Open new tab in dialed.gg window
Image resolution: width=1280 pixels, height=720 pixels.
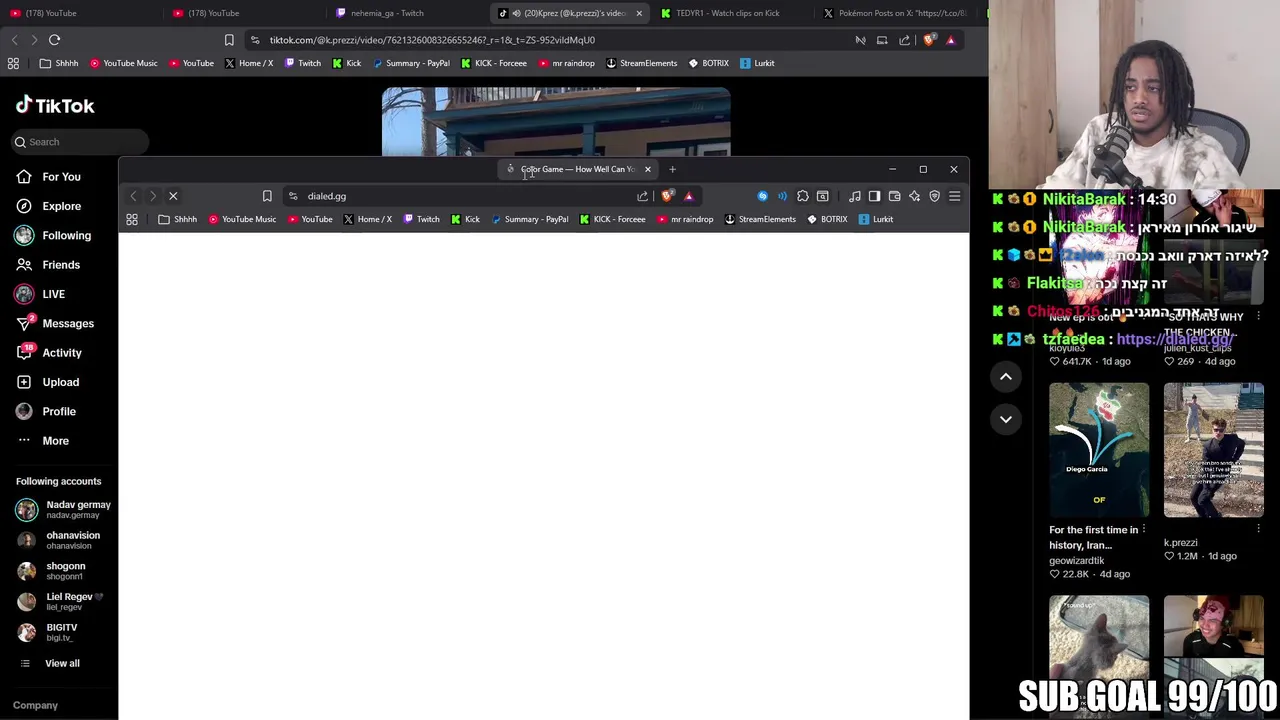coord(672,169)
